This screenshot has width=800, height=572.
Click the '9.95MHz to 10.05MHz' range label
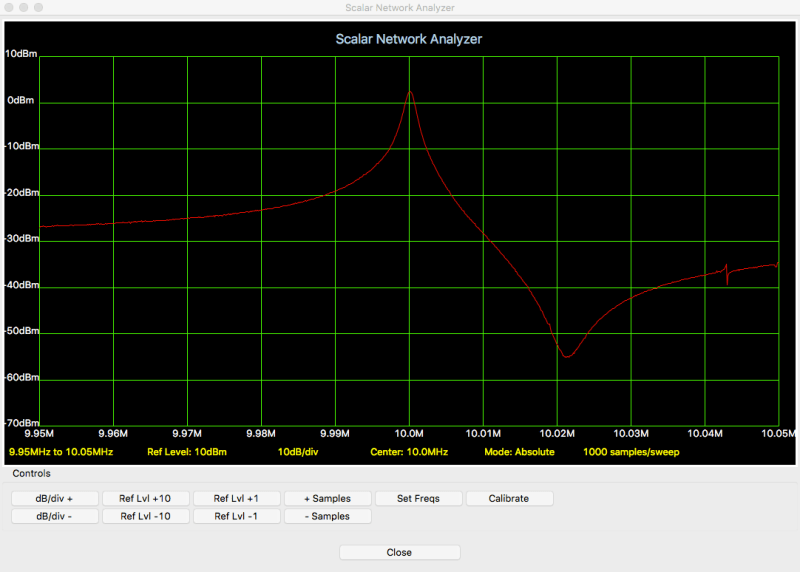(x=61, y=452)
